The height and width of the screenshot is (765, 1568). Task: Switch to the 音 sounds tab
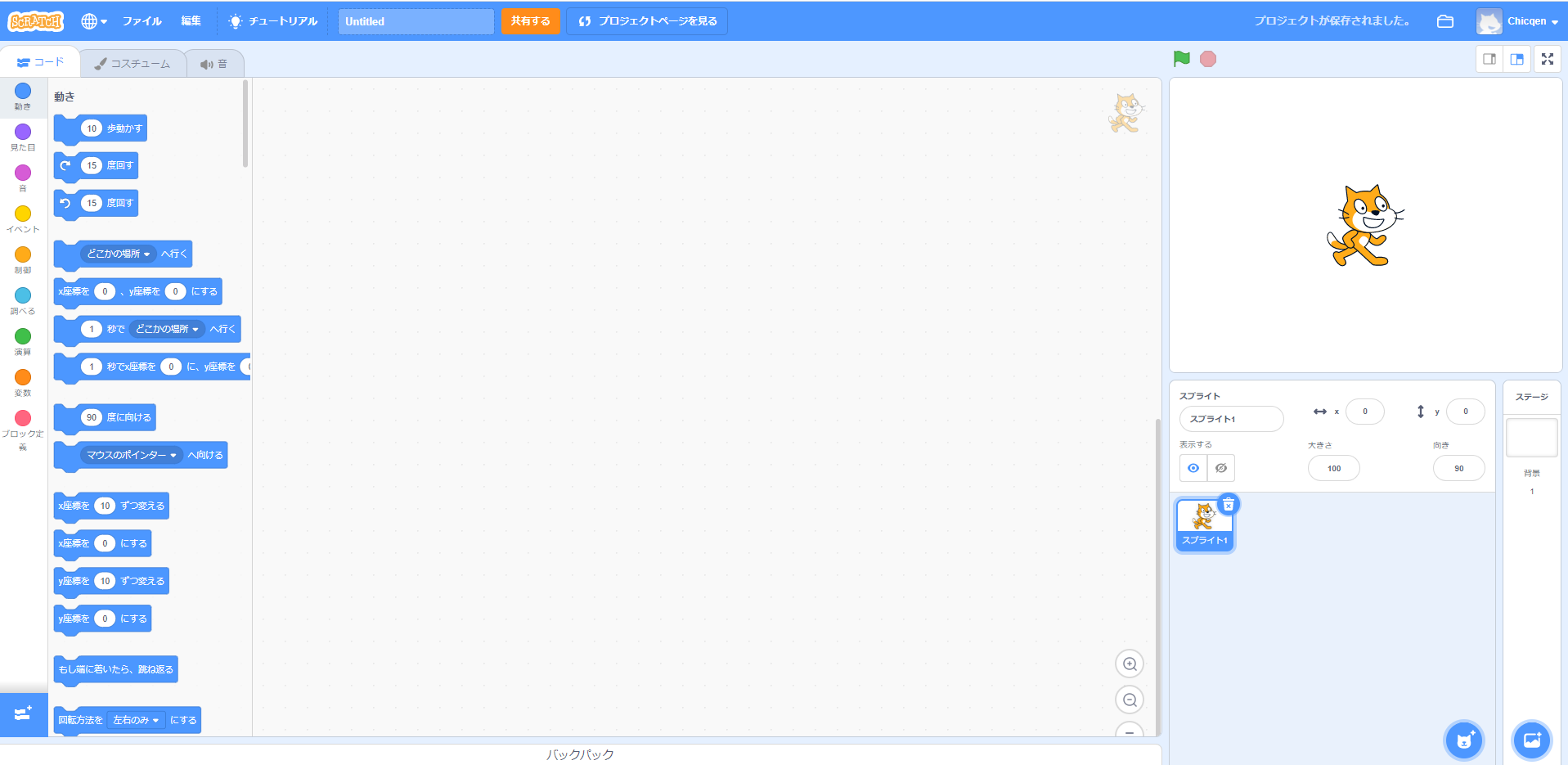click(214, 64)
